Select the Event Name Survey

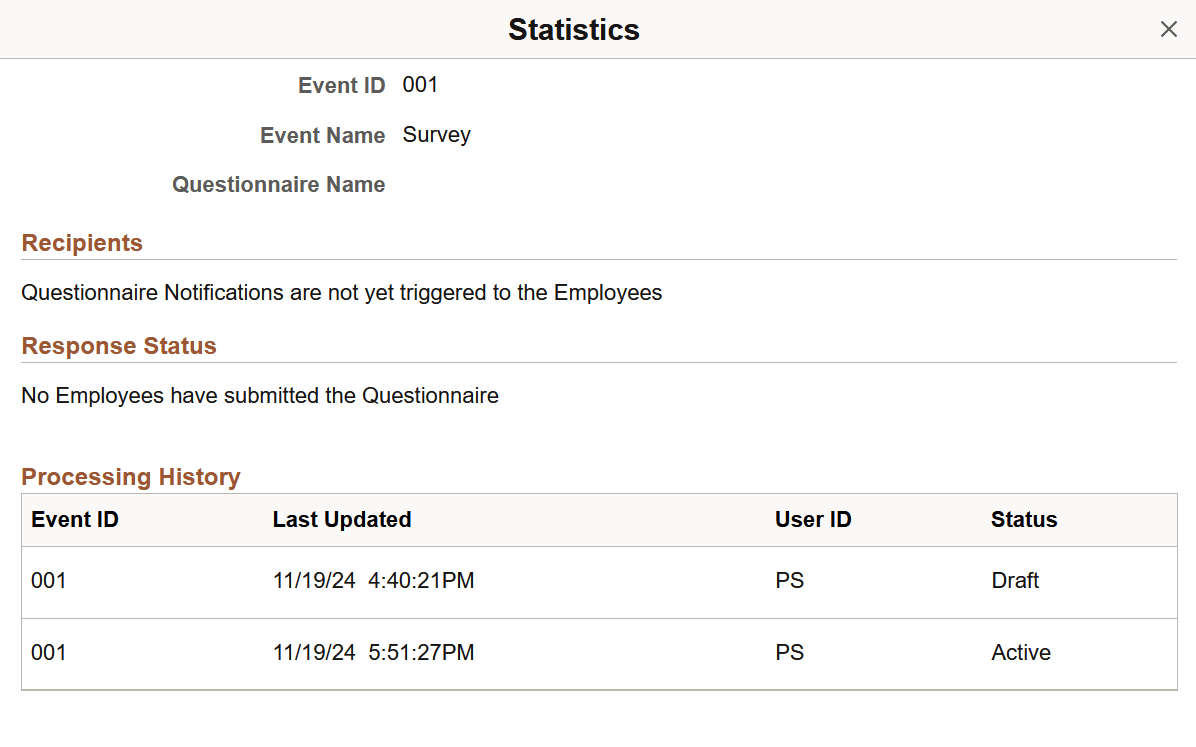[x=437, y=135]
